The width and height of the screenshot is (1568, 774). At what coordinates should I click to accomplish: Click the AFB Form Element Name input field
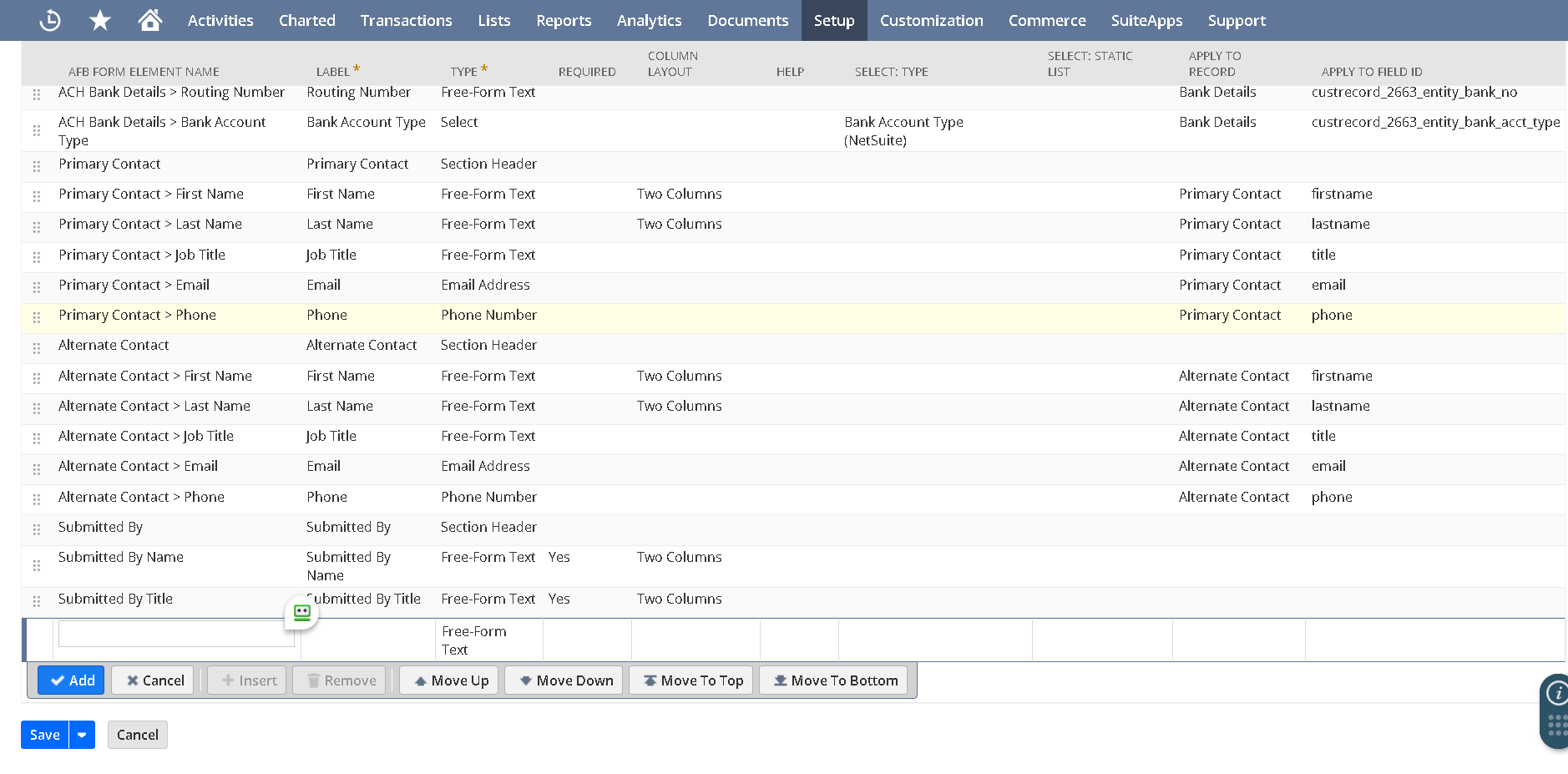pos(176,634)
